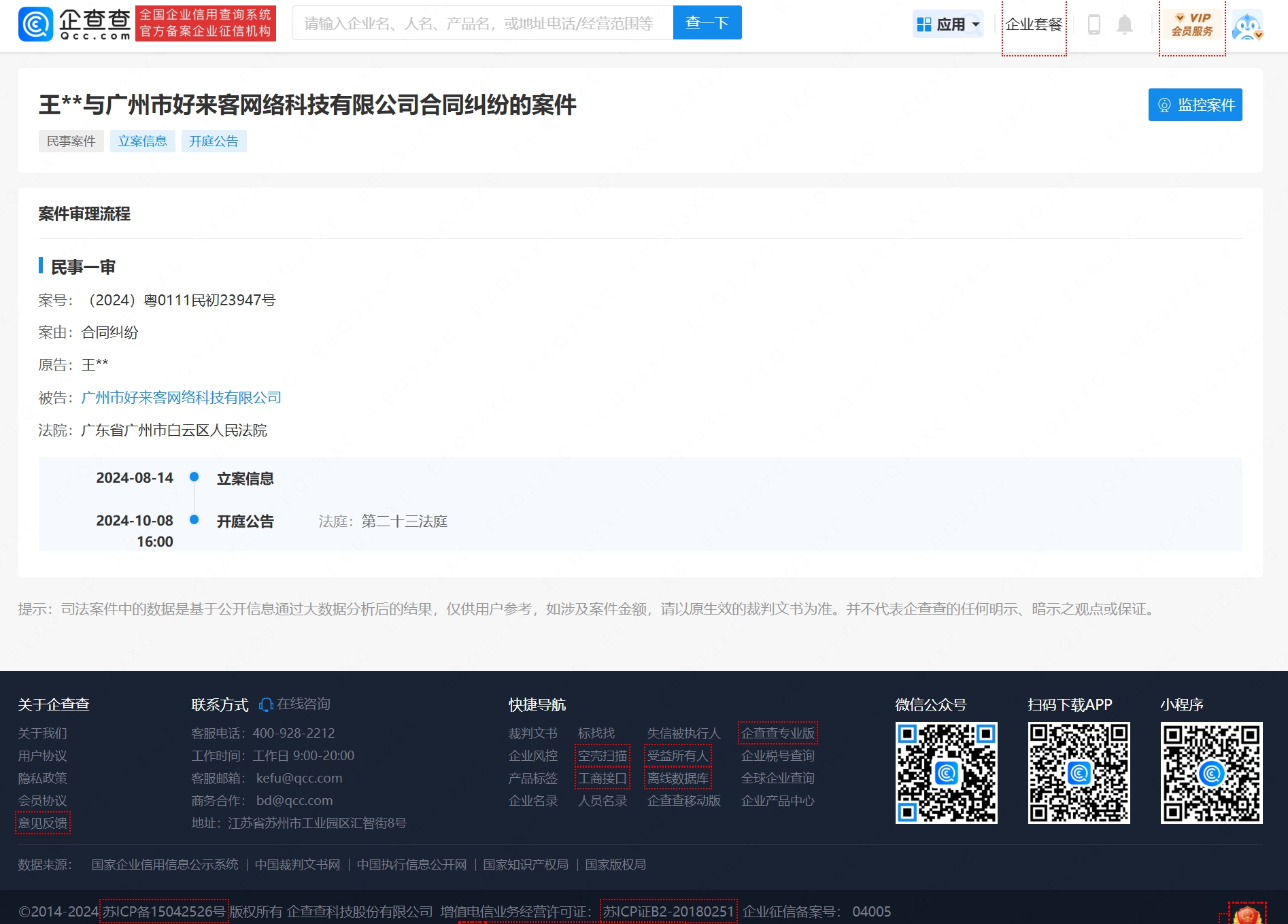
Task: Open 企业名录 quick navigation link
Action: click(x=533, y=800)
